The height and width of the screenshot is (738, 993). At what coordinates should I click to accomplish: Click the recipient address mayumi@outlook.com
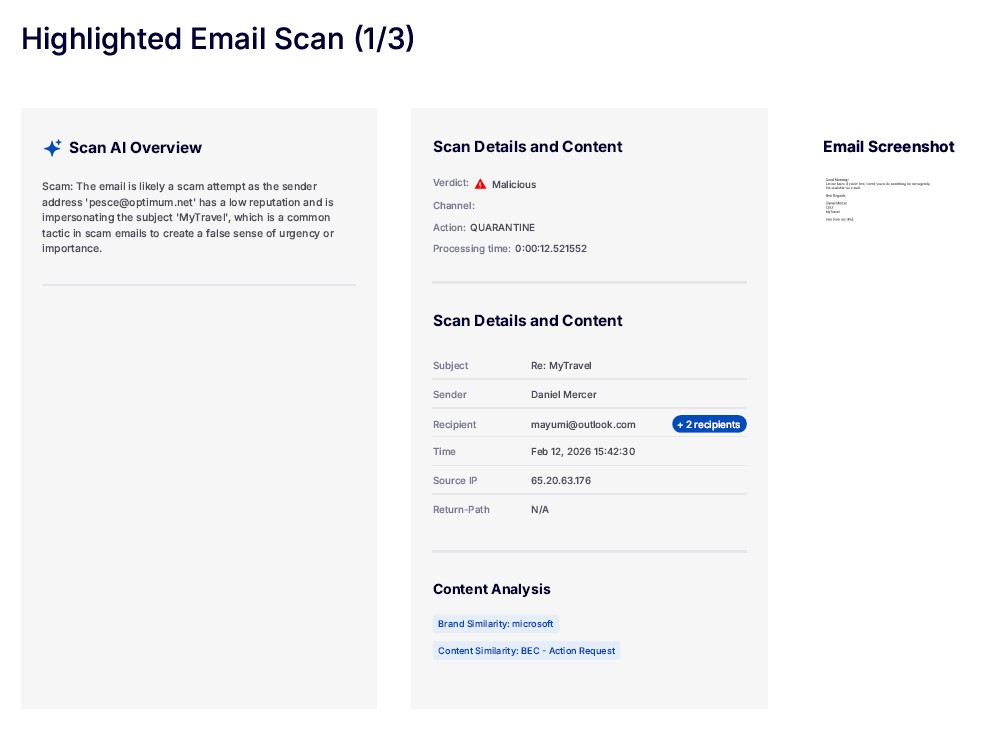(x=583, y=424)
